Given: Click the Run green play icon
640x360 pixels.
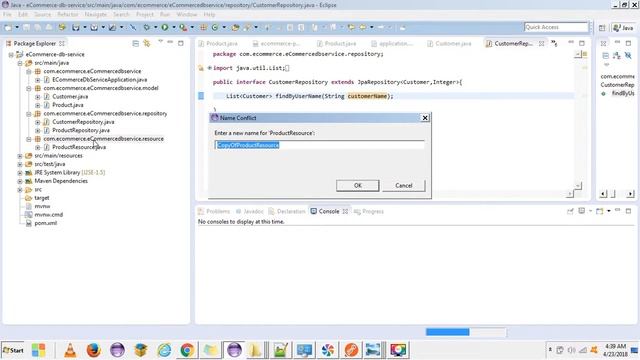Looking at the screenshot, I should pyautogui.click(x=164, y=27).
